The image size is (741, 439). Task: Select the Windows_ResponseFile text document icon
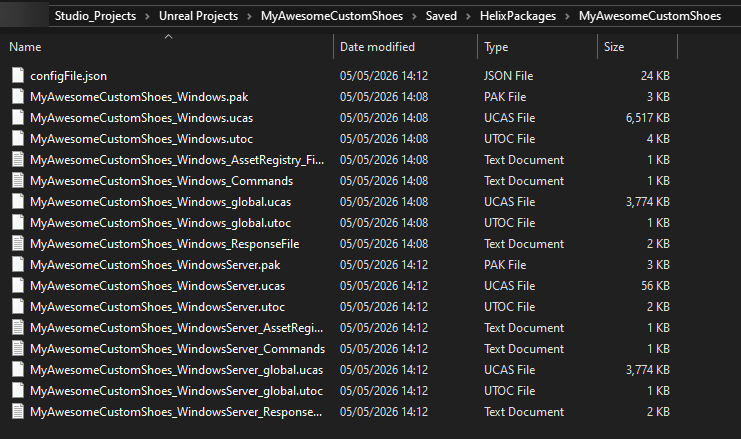[18, 243]
